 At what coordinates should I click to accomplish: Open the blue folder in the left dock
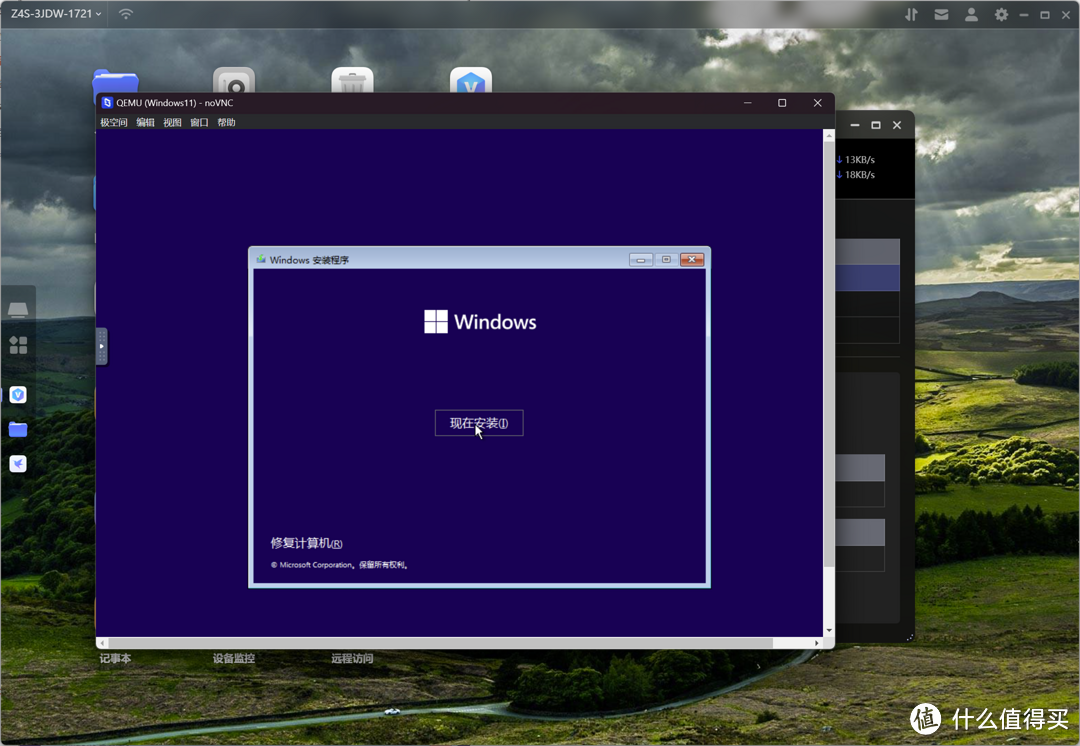(x=18, y=430)
